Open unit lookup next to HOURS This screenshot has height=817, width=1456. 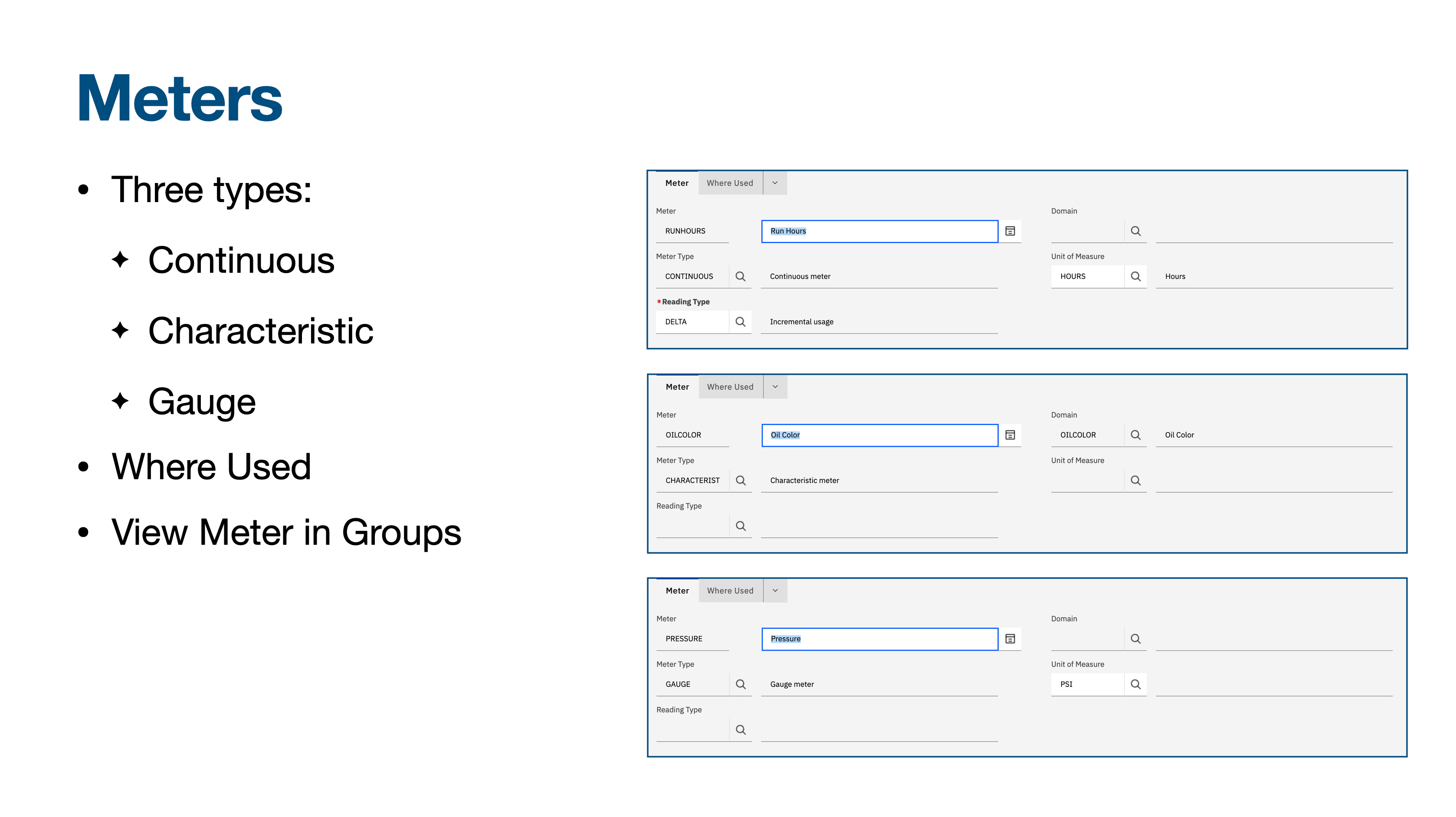pyautogui.click(x=1135, y=276)
